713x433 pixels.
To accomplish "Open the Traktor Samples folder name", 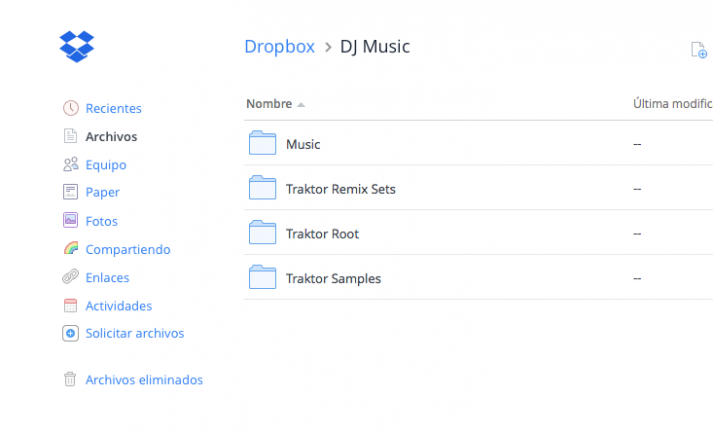I will (x=333, y=279).
